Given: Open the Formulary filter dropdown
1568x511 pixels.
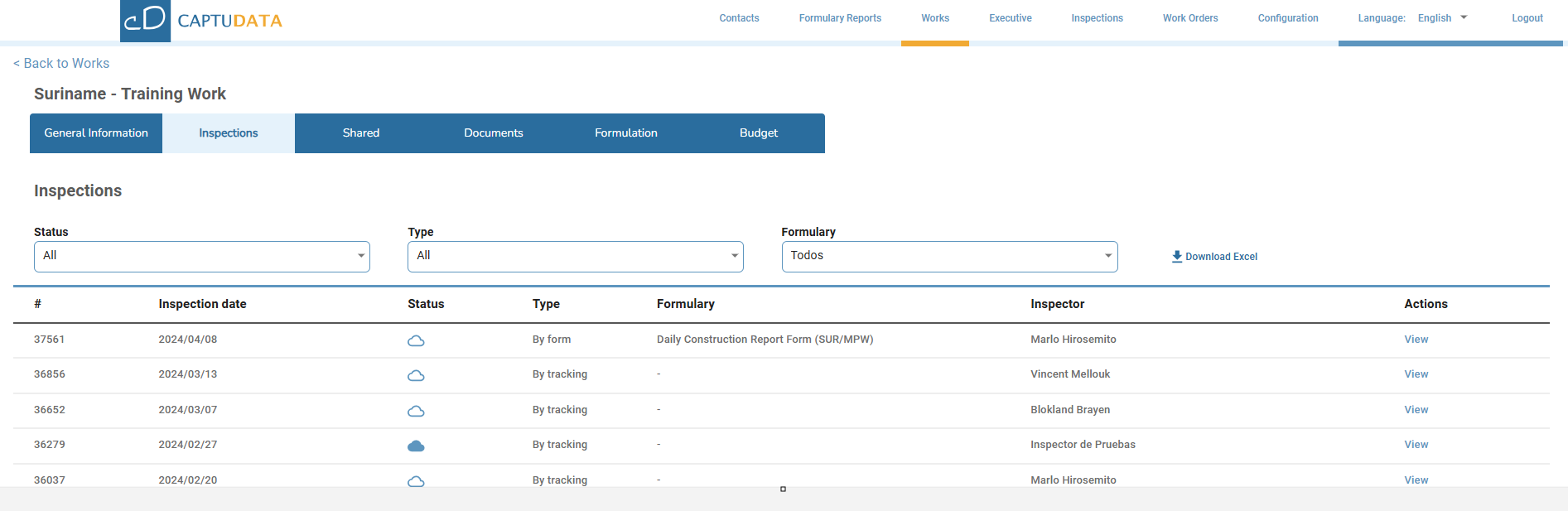Looking at the screenshot, I should click(x=949, y=257).
